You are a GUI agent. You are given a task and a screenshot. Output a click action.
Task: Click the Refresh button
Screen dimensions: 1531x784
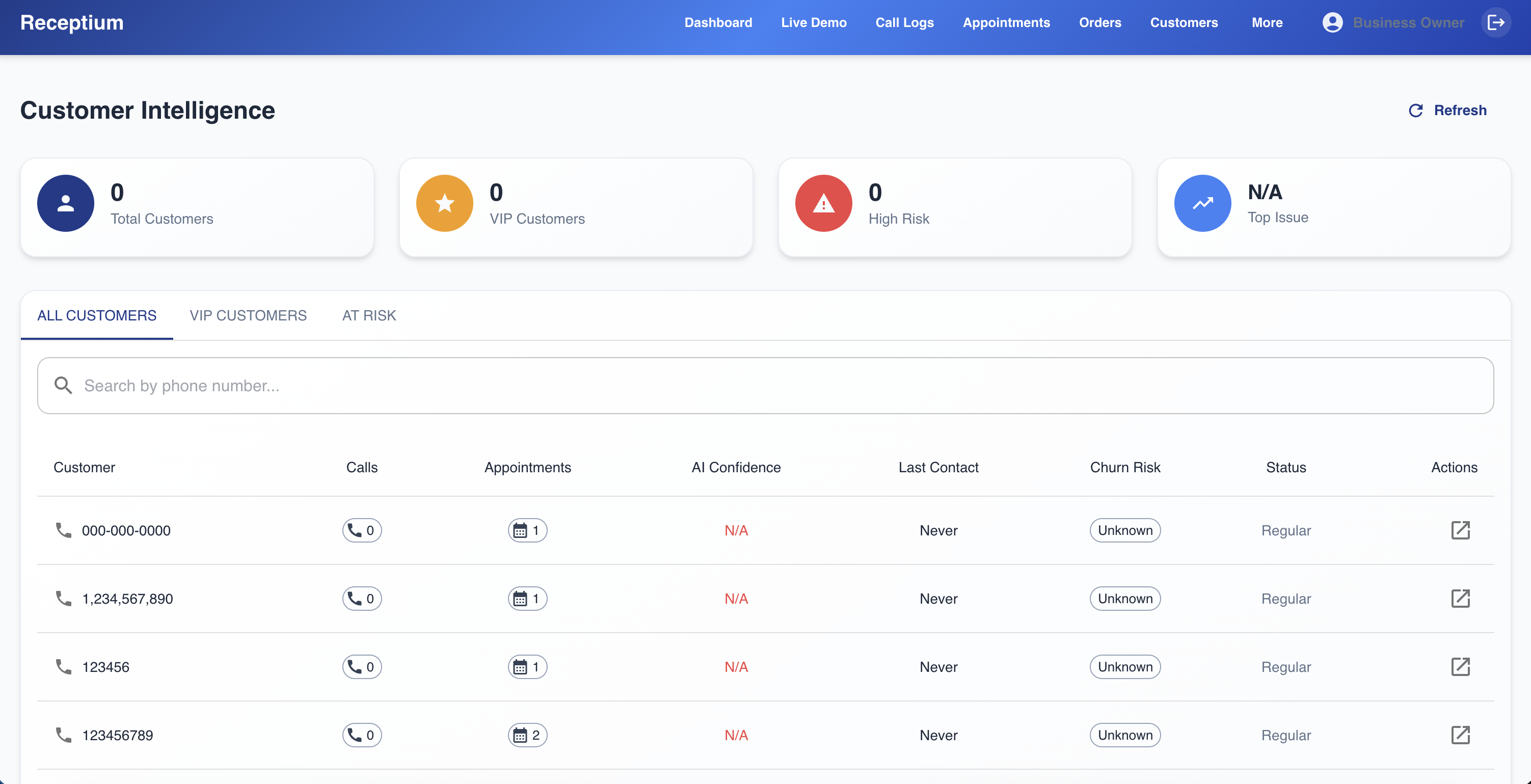[1447, 111]
